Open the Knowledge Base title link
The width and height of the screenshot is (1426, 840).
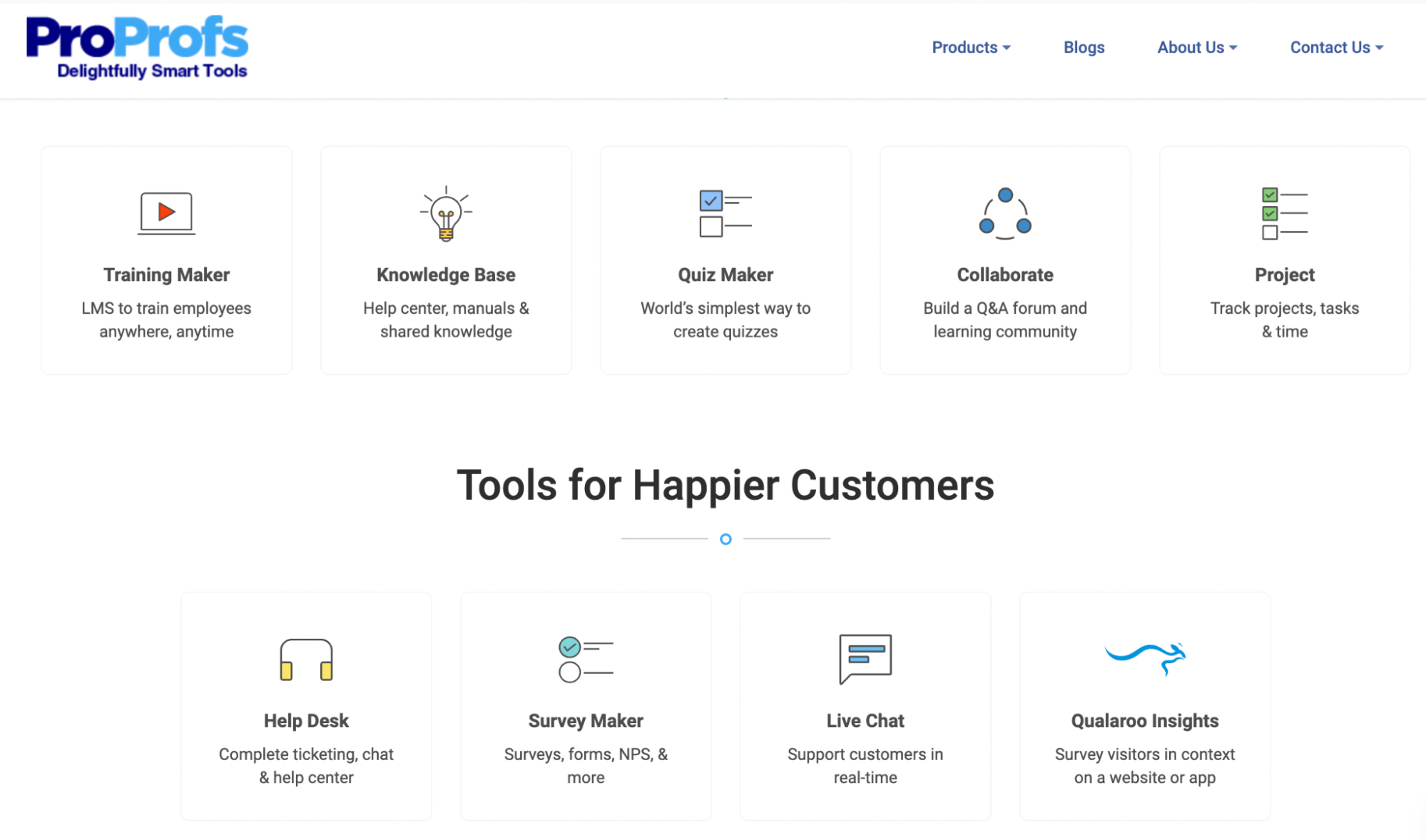[x=446, y=275]
